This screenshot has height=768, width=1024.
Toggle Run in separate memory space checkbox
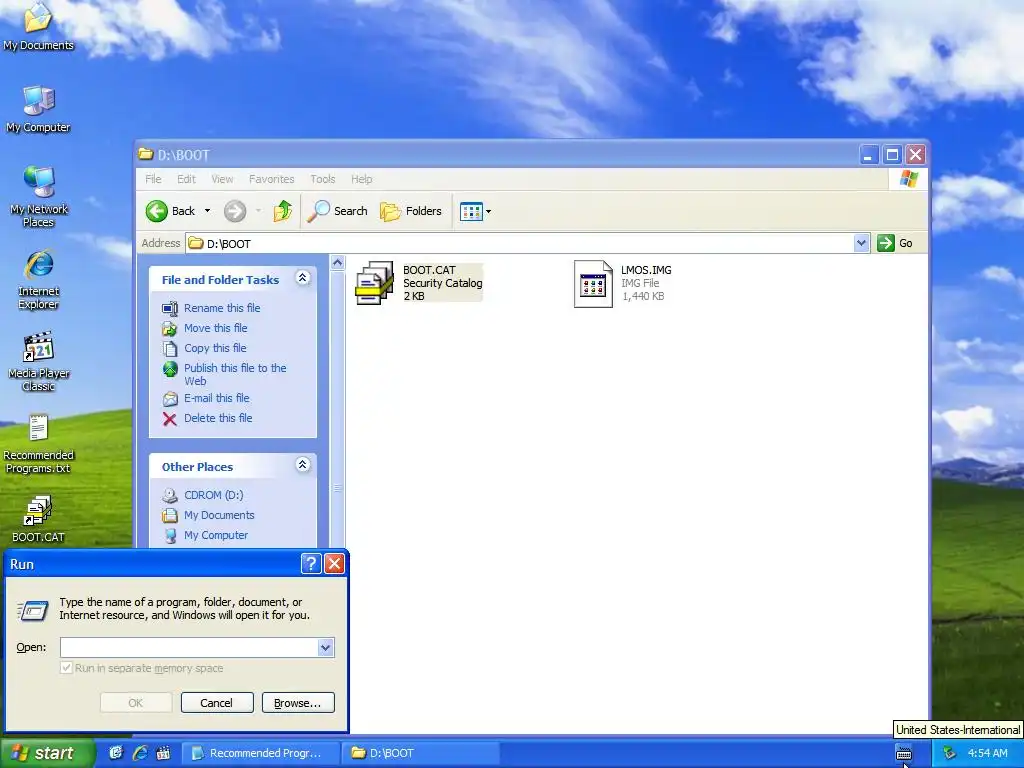tap(66, 667)
